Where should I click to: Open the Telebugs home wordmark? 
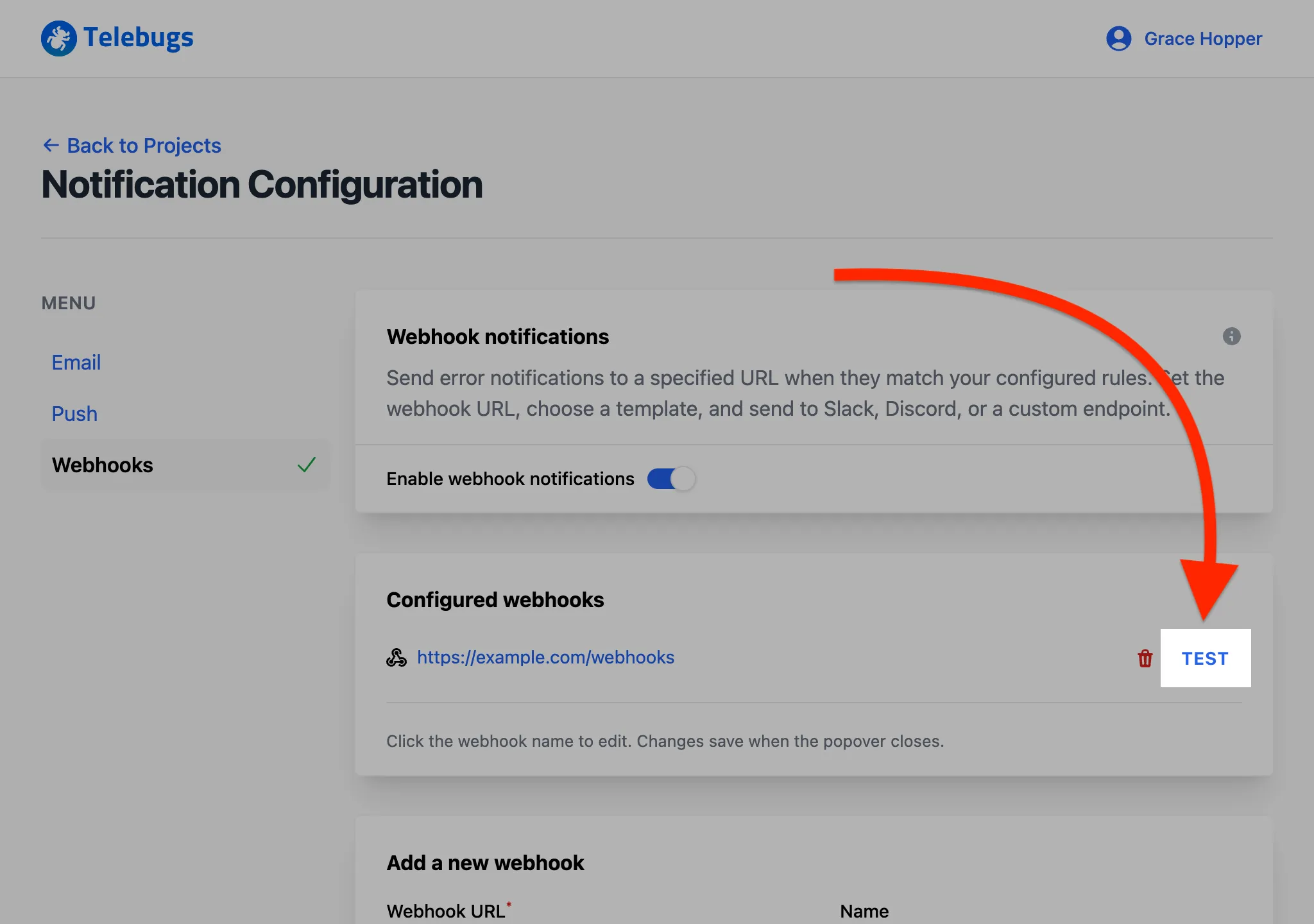pos(138,38)
